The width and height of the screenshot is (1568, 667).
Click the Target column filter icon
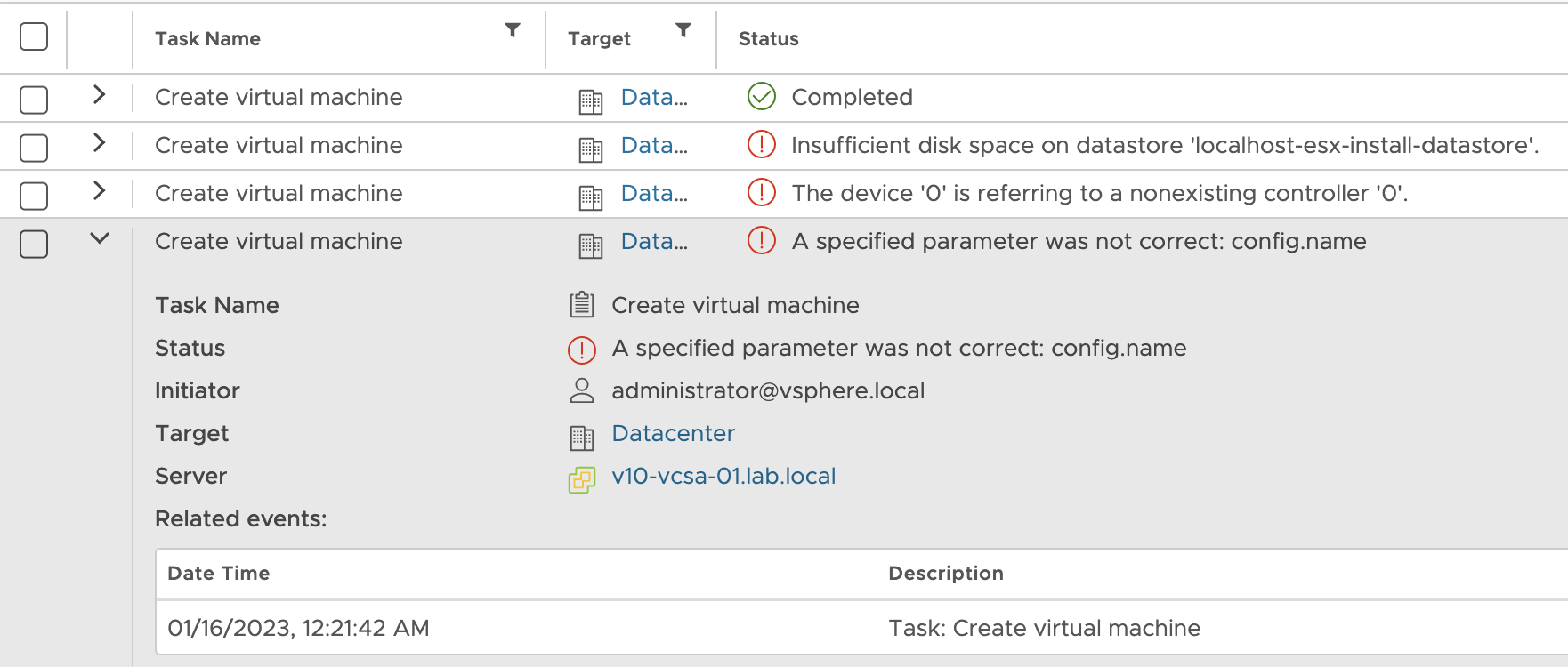(683, 30)
